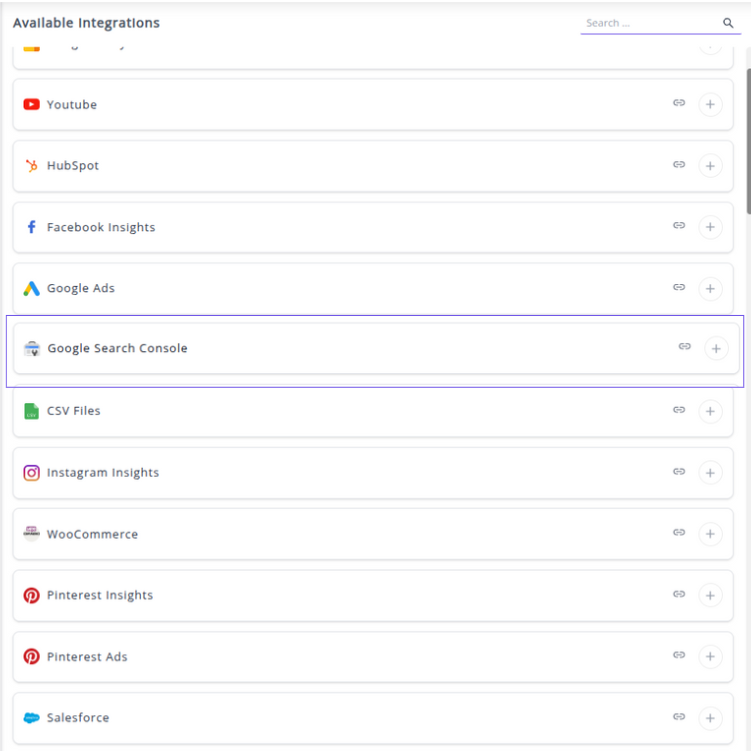
Task: Add Pinterest Insights with plus button
Action: pyautogui.click(x=710, y=596)
